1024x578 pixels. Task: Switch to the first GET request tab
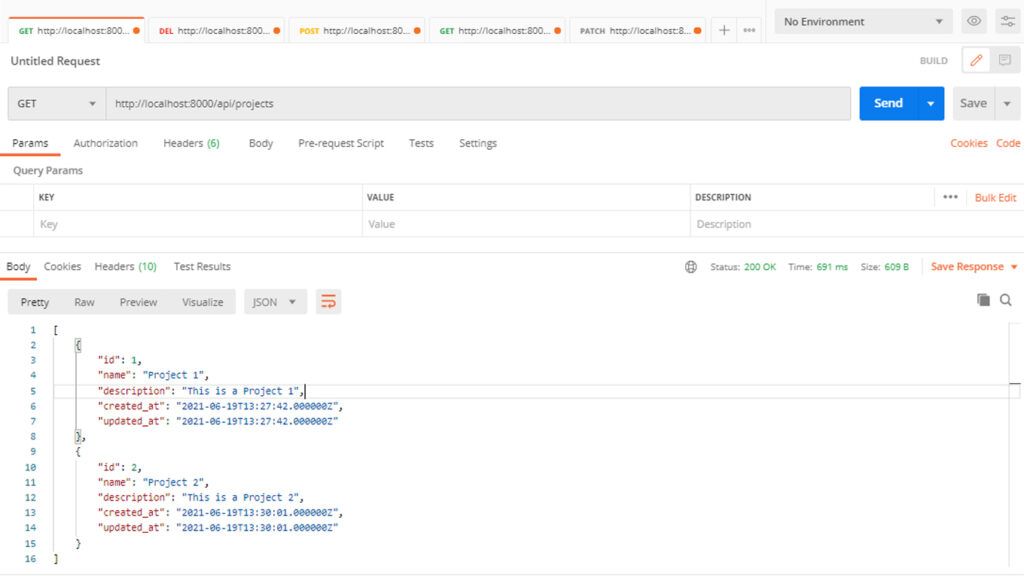(77, 31)
